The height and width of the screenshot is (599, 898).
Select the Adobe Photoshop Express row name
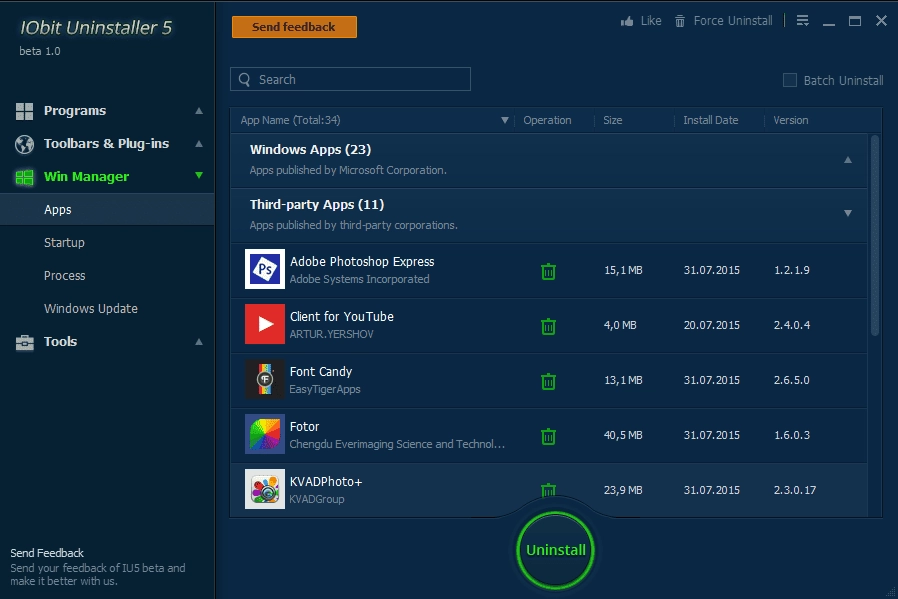pyautogui.click(x=362, y=262)
